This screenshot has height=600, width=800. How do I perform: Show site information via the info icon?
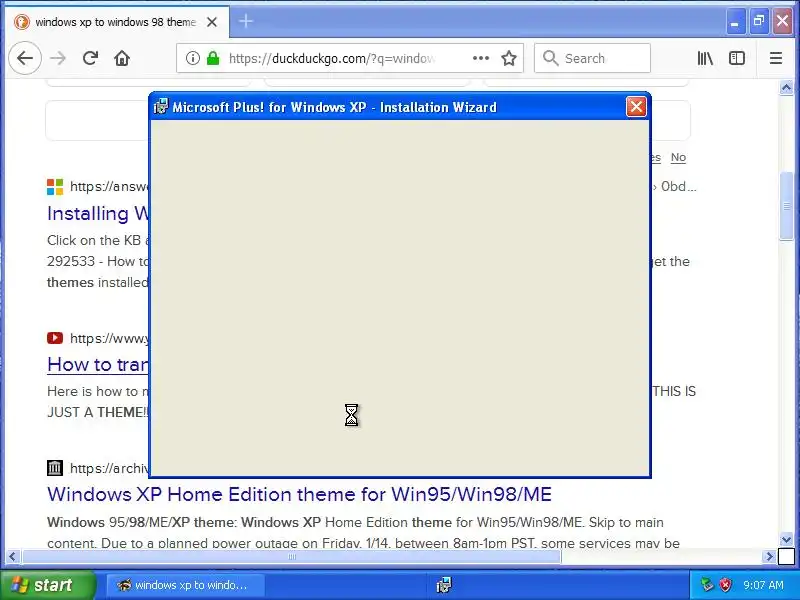193,58
